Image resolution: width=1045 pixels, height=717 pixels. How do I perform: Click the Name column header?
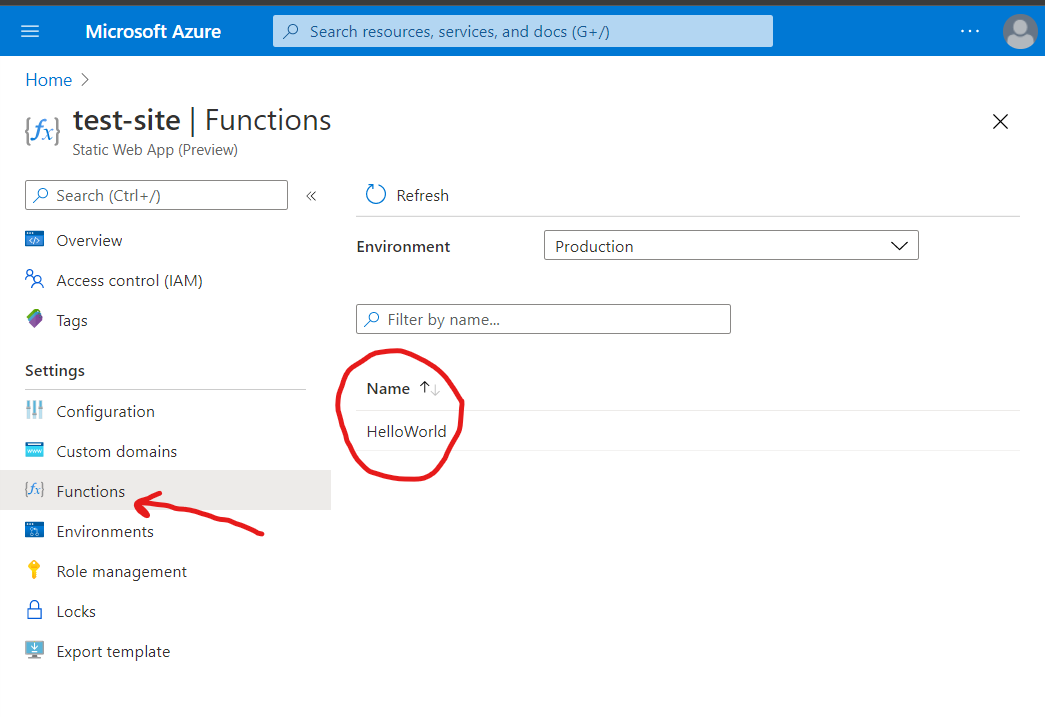coord(388,388)
